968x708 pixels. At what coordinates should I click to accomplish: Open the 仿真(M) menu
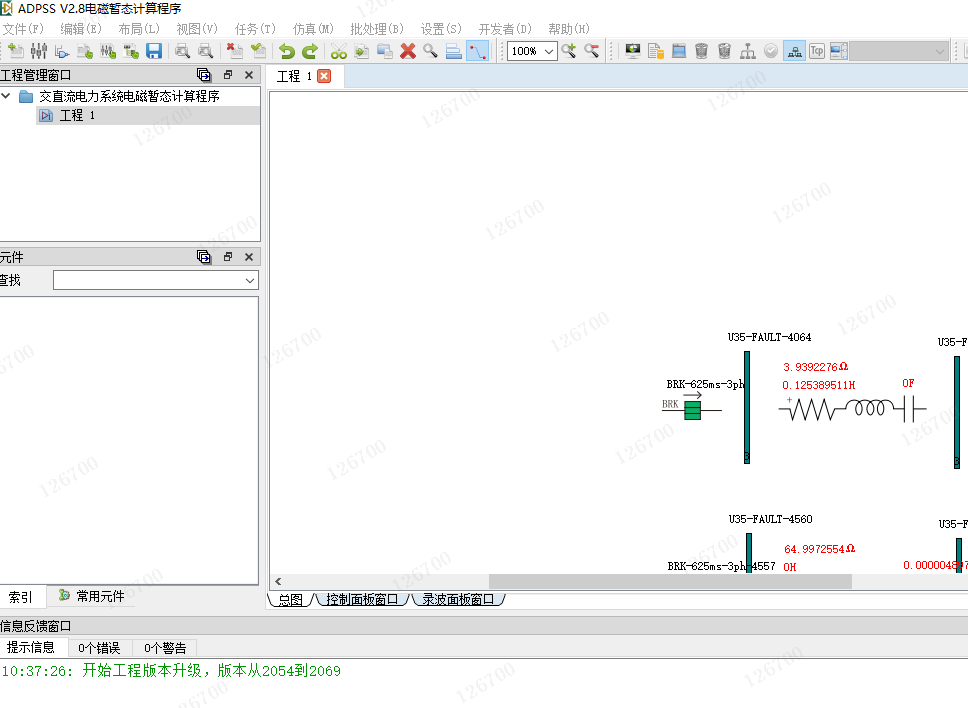(313, 29)
